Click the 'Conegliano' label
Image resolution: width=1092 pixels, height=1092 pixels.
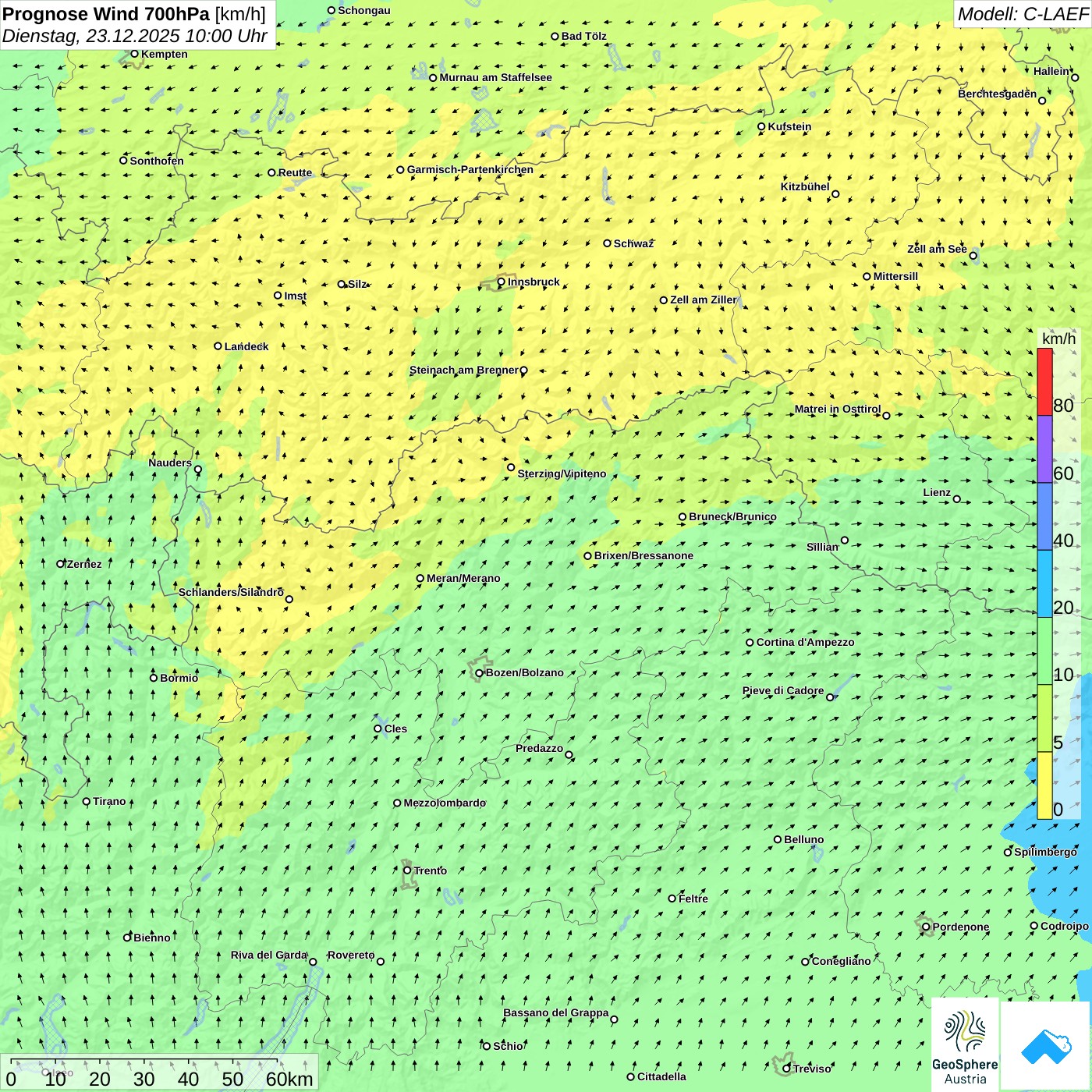click(x=841, y=961)
